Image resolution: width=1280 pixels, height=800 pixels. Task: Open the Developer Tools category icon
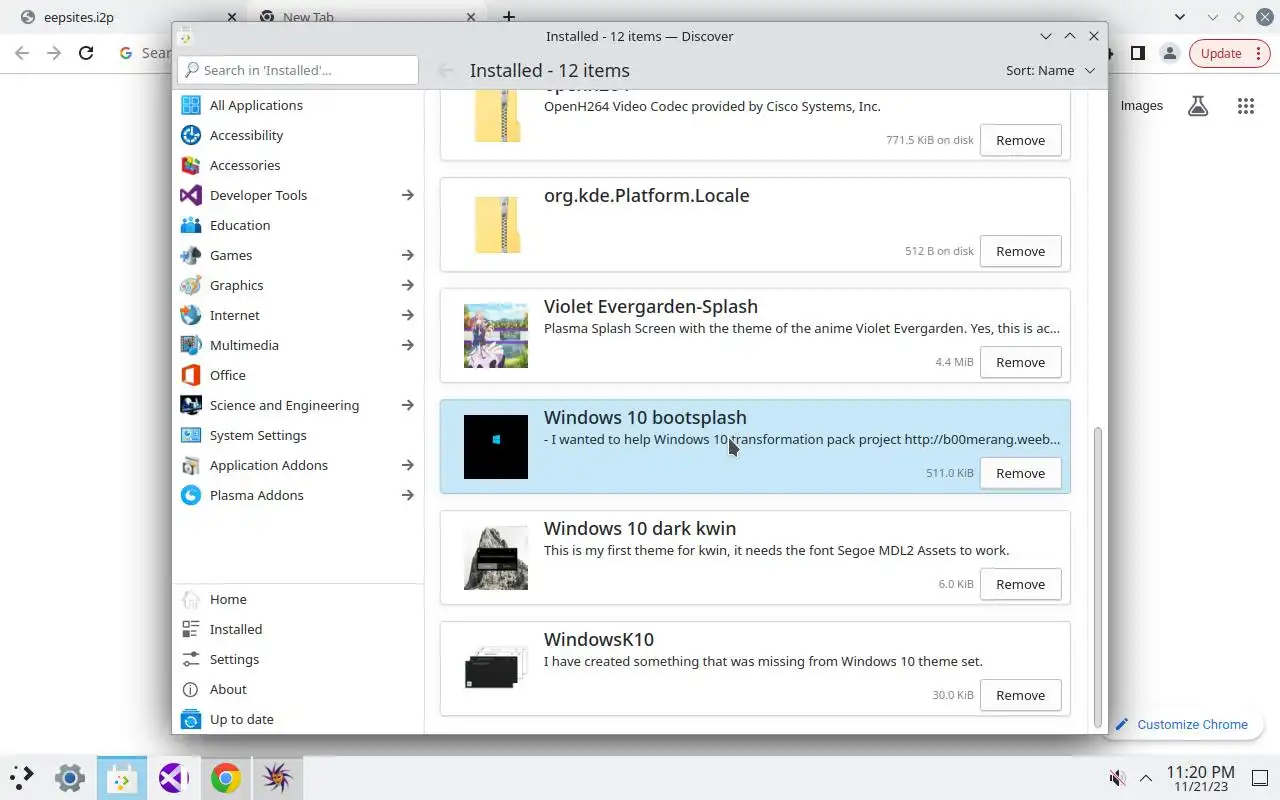tap(191, 195)
